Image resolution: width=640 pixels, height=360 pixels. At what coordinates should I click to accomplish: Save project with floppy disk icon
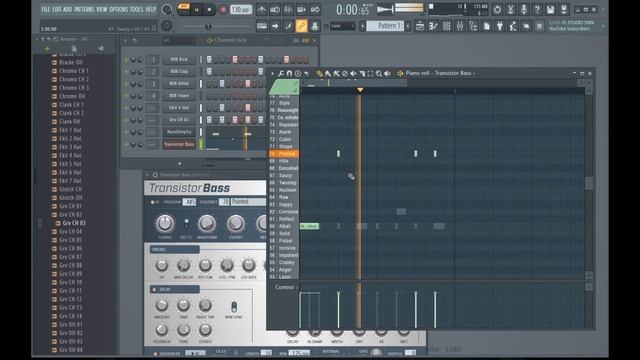550,9
